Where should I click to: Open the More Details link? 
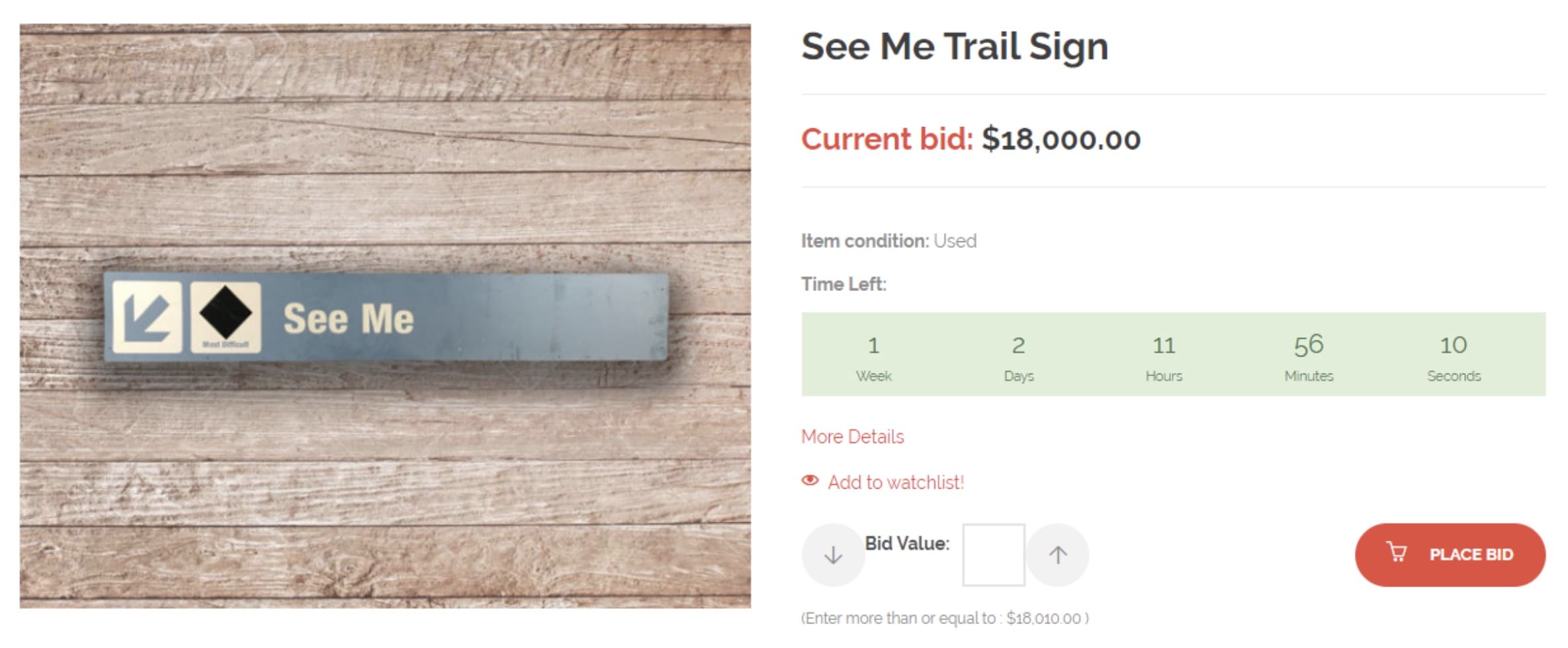(x=852, y=436)
